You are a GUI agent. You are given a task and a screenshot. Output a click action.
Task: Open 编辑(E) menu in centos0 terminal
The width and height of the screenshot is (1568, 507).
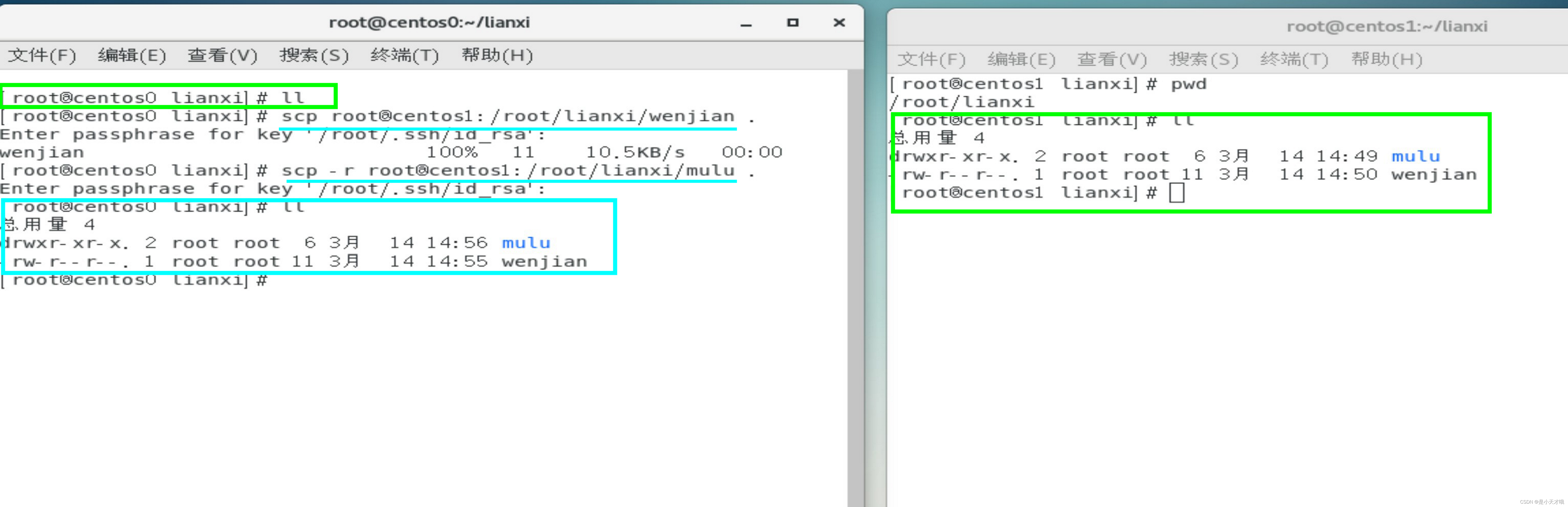pos(132,56)
